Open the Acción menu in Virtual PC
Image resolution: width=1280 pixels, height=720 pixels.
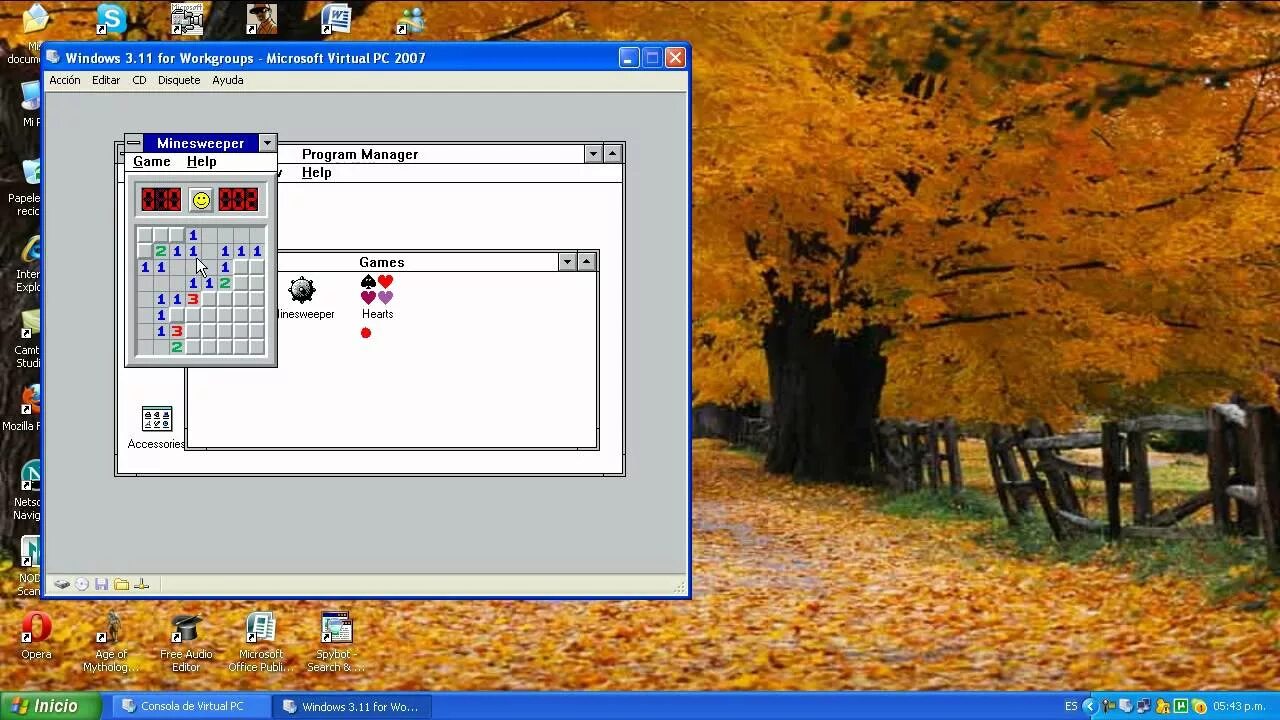[65, 80]
